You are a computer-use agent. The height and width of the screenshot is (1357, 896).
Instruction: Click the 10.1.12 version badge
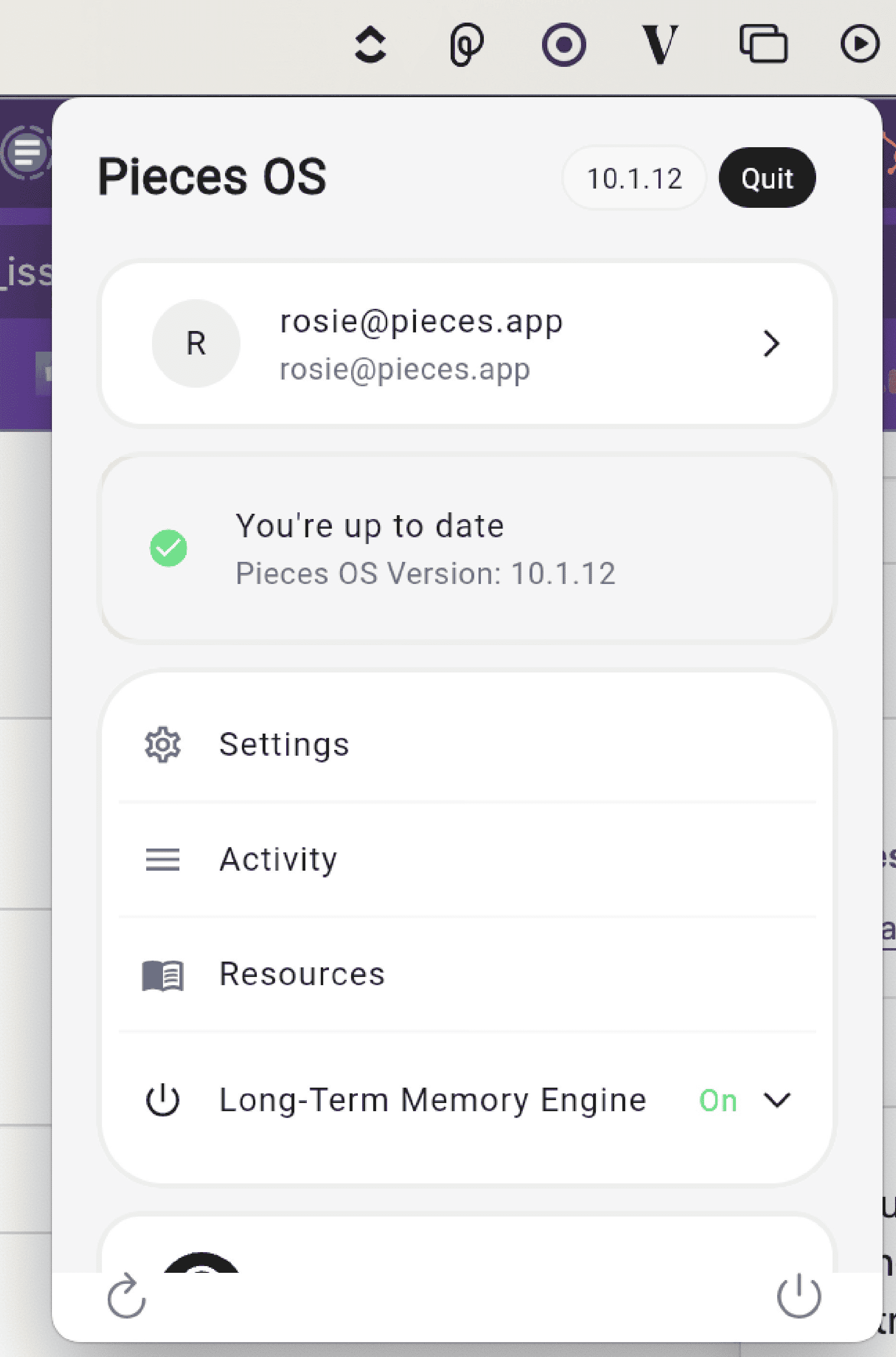tap(634, 178)
